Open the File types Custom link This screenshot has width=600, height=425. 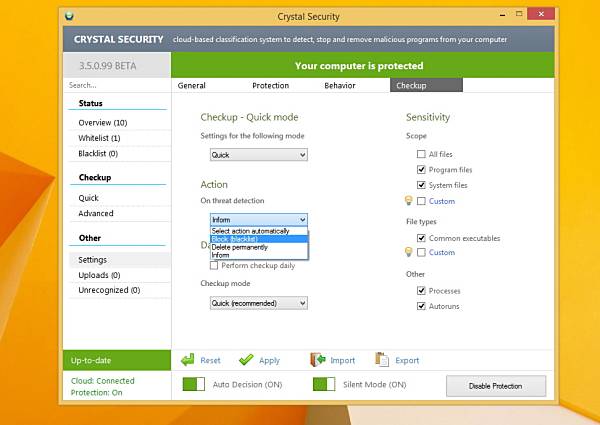tap(442, 252)
